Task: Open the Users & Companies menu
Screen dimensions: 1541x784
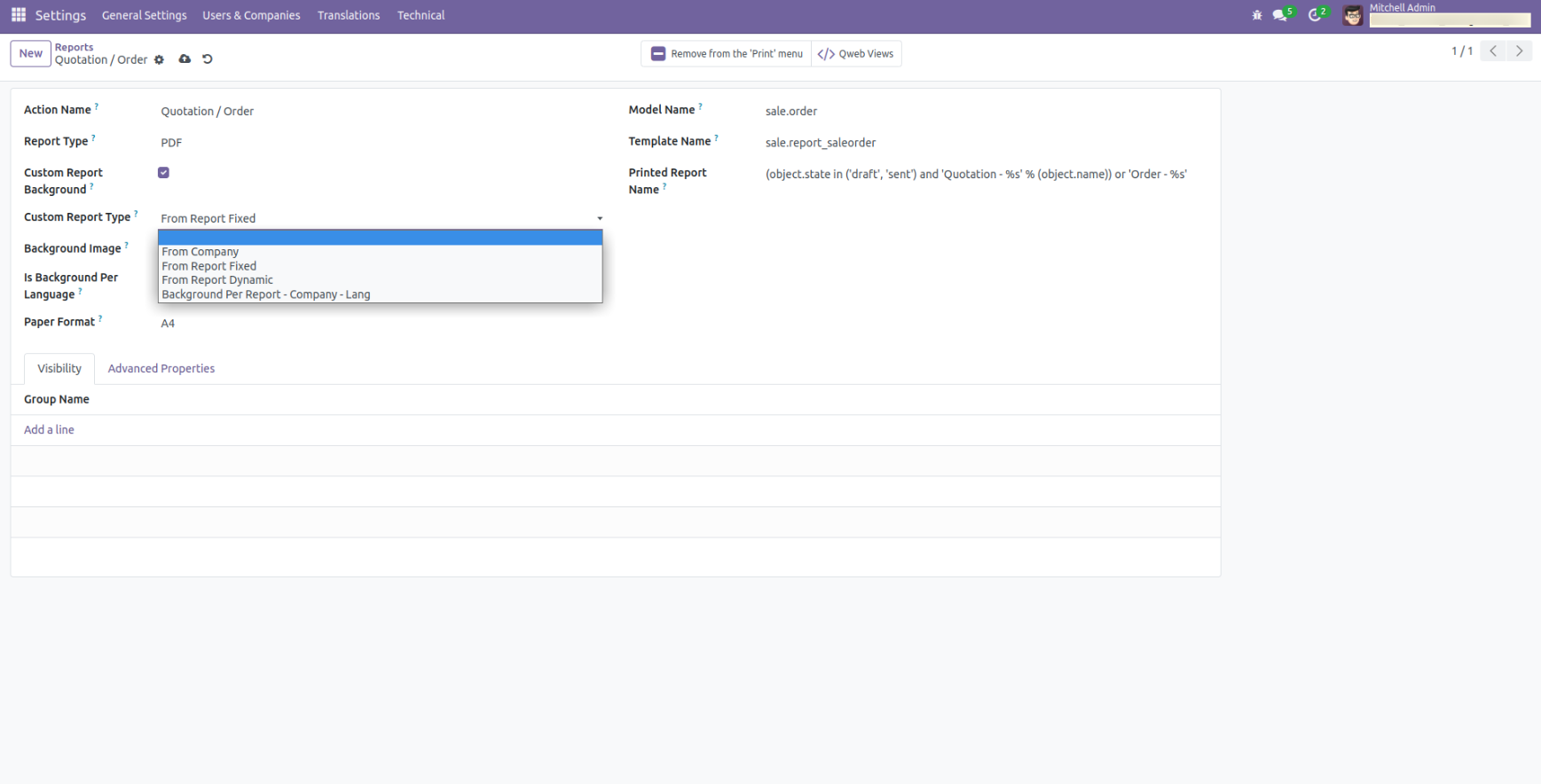Action: pyautogui.click(x=251, y=15)
